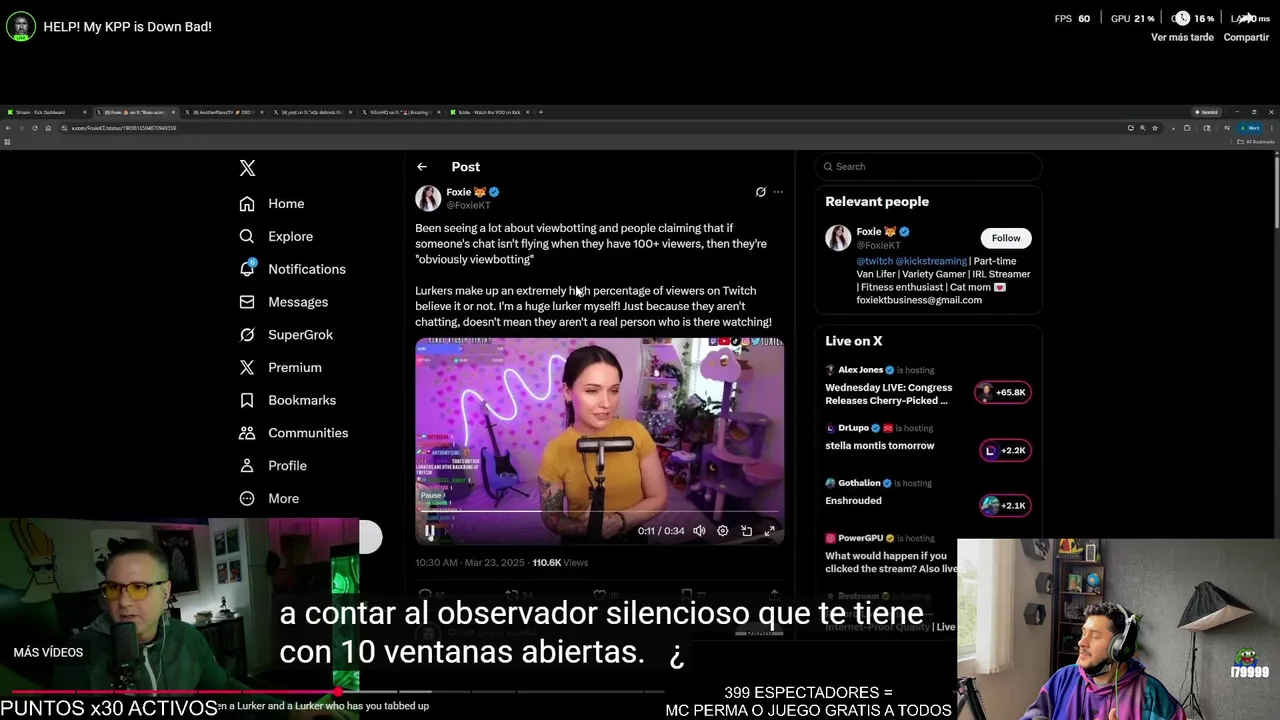
Task: Open the @kickstreaming mention in bio
Action: [931, 261]
